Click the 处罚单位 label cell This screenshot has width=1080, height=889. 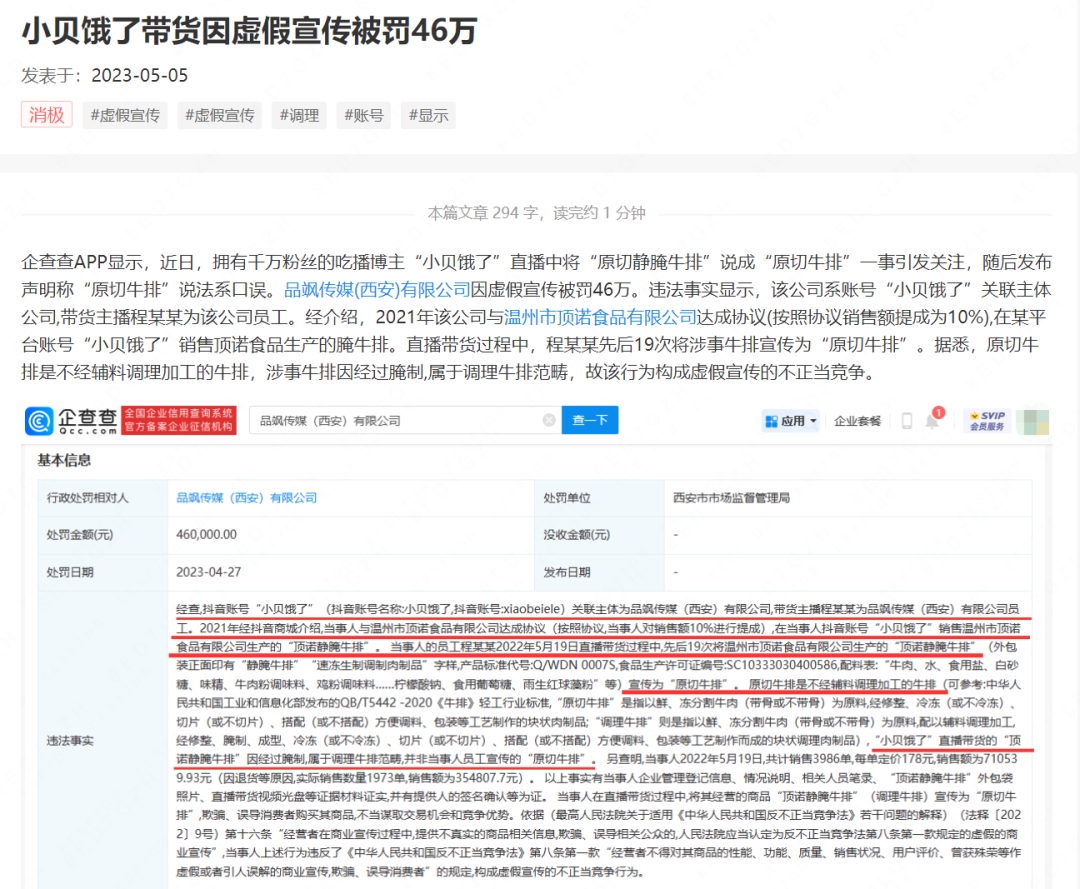point(599,498)
